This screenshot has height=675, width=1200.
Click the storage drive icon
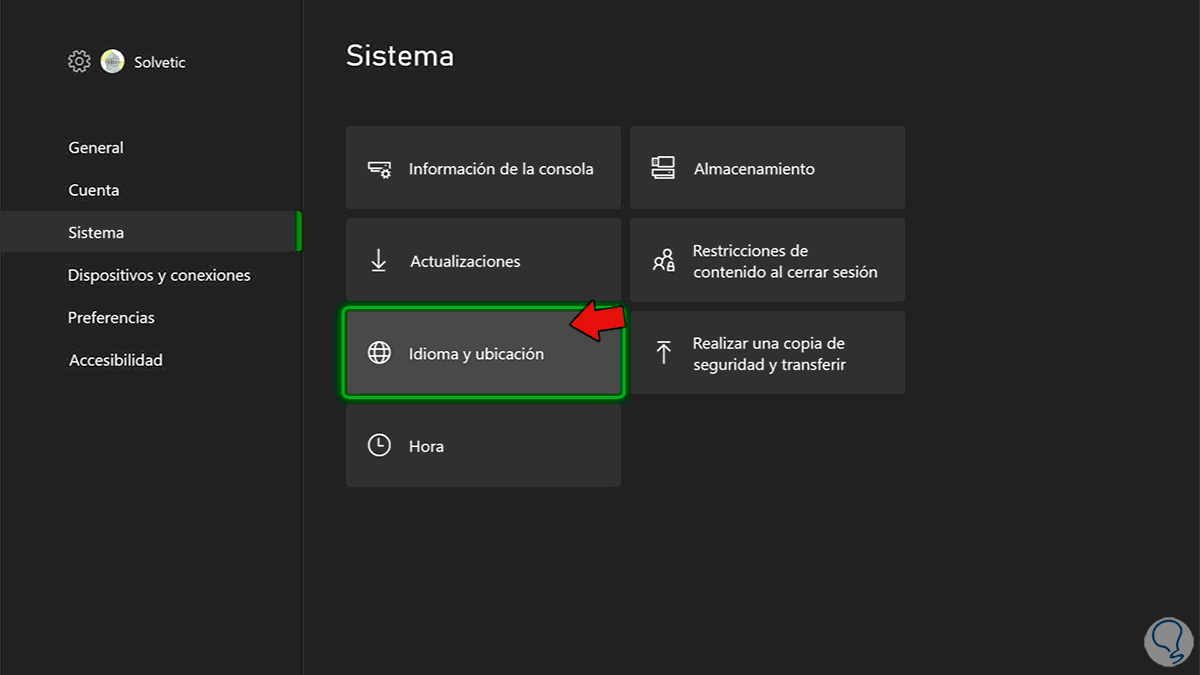pos(663,168)
